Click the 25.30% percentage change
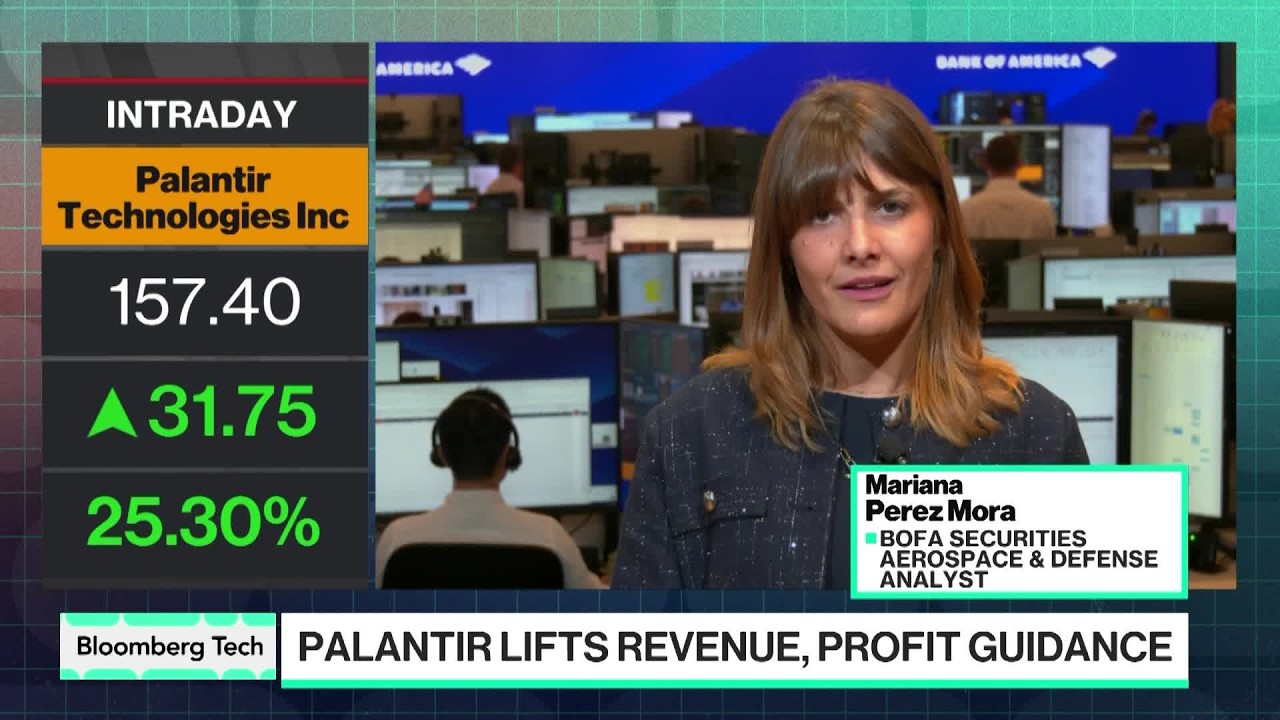The image size is (1280, 720). click(x=203, y=521)
